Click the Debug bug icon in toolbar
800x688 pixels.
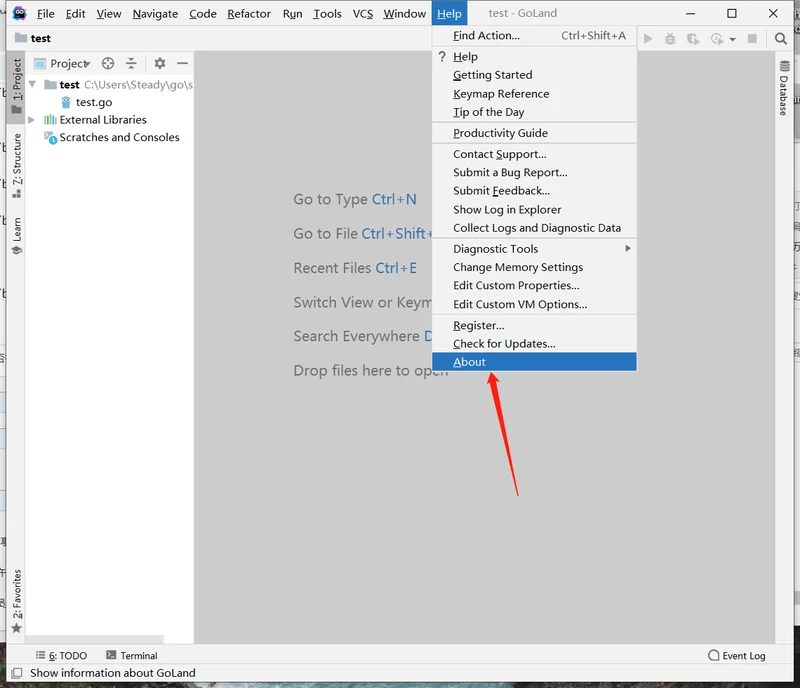coord(670,39)
